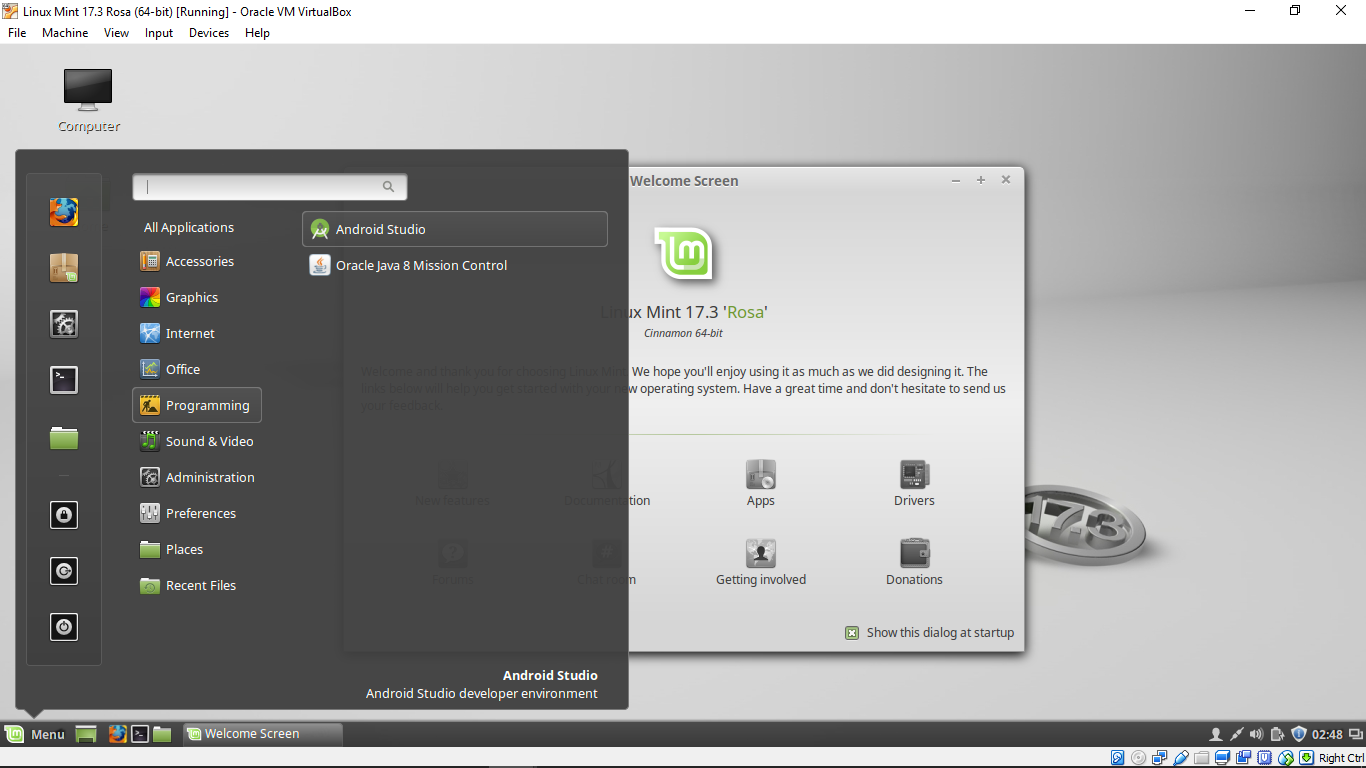Click the Quit session icon in sidebar
This screenshot has width=1366, height=768.
pyautogui.click(x=63, y=571)
